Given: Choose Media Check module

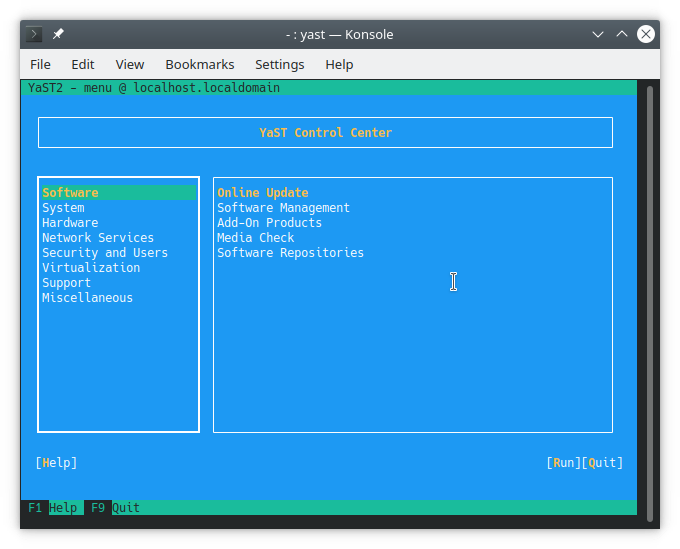Looking at the screenshot, I should pos(256,238).
